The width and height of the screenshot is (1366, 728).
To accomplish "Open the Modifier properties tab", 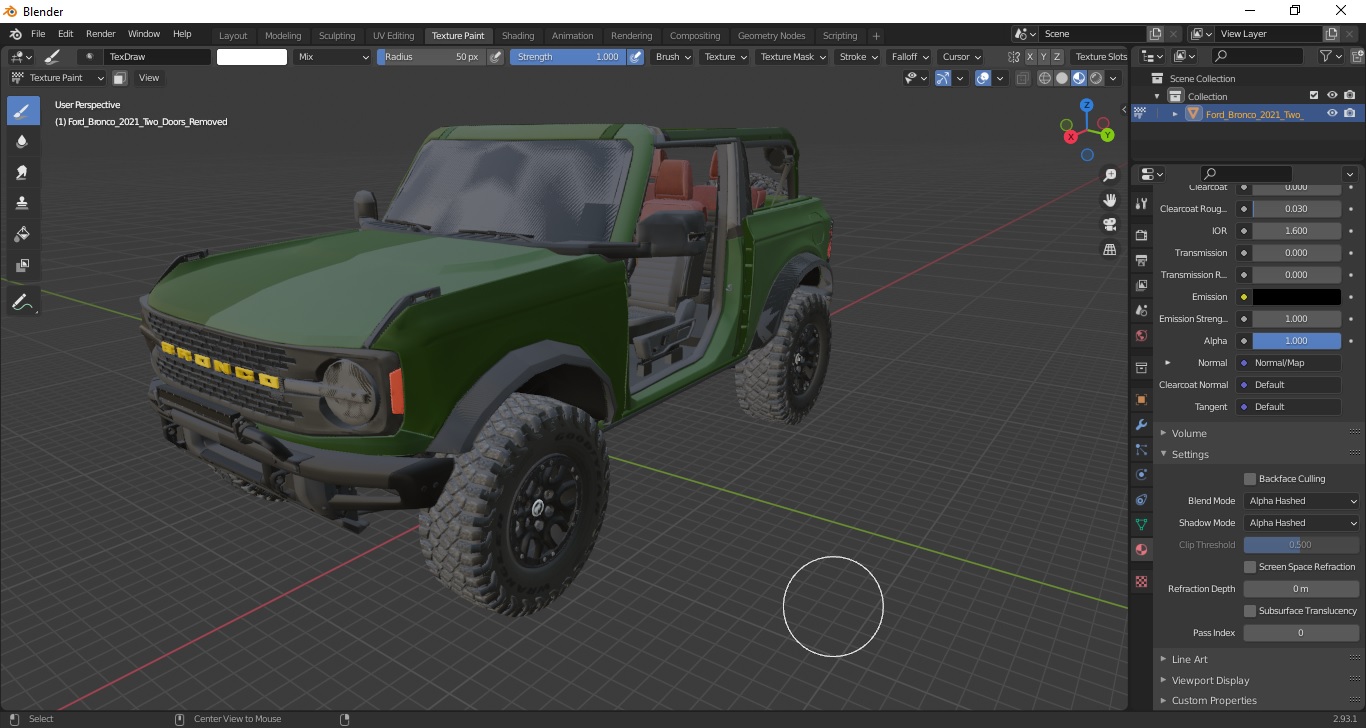I will coord(1141,424).
